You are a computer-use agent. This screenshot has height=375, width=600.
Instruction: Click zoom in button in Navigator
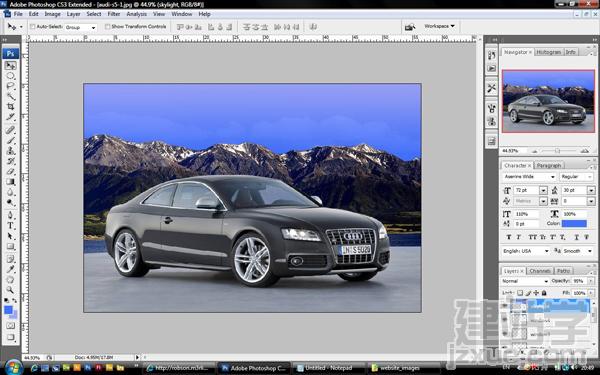pyautogui.click(x=584, y=151)
